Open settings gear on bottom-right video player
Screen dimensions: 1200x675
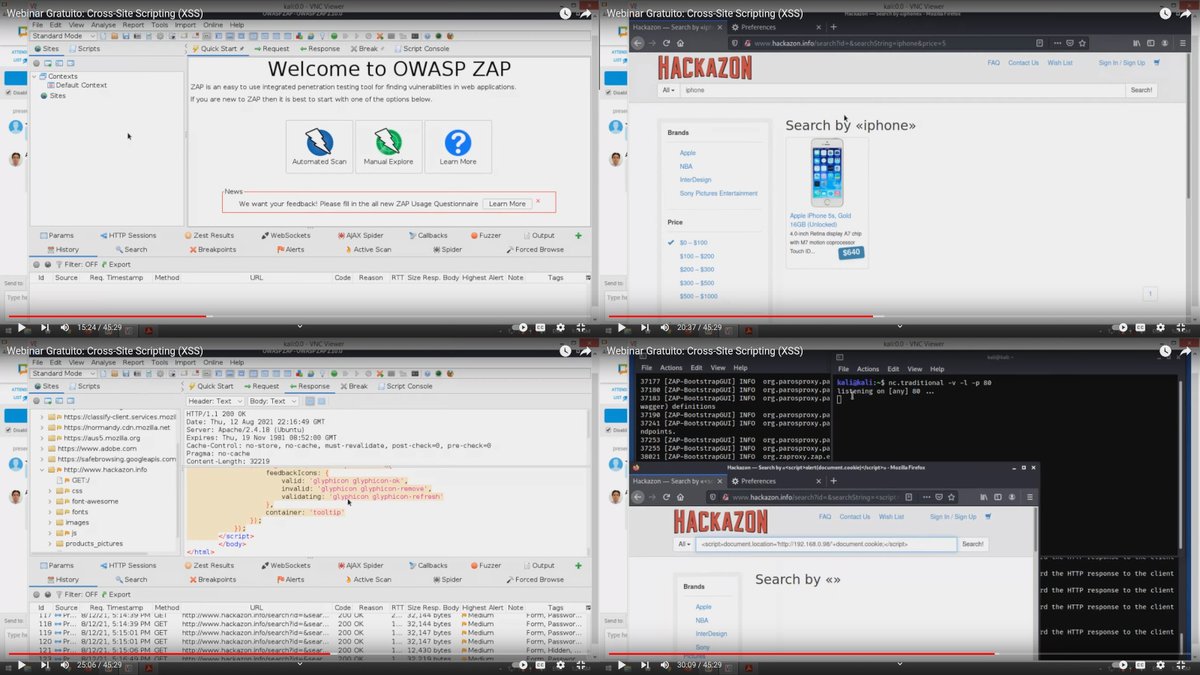coord(1160,664)
